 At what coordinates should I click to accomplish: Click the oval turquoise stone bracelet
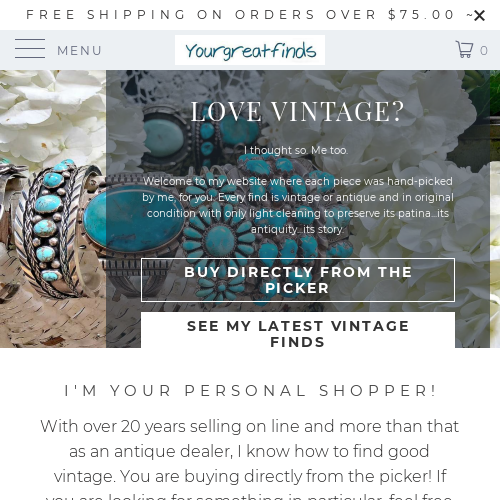point(133,220)
